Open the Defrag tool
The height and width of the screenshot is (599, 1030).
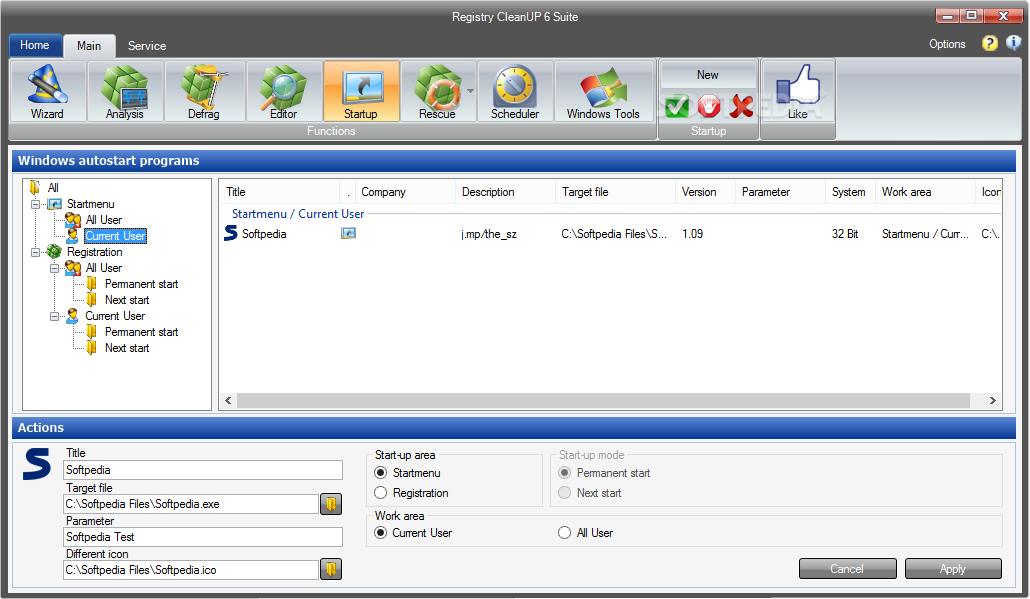point(204,91)
